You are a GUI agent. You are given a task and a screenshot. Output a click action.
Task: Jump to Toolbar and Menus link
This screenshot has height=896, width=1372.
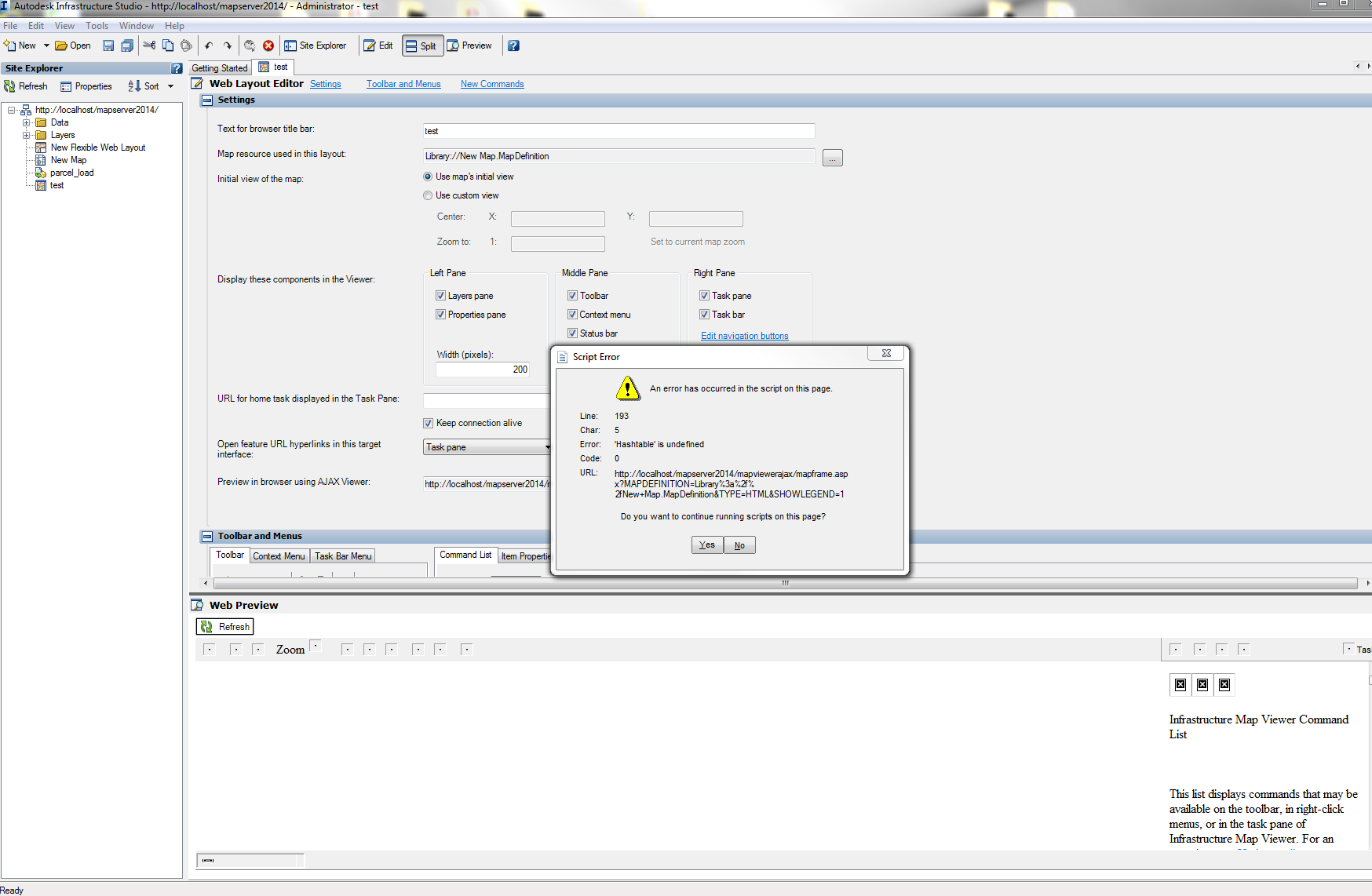pos(403,84)
